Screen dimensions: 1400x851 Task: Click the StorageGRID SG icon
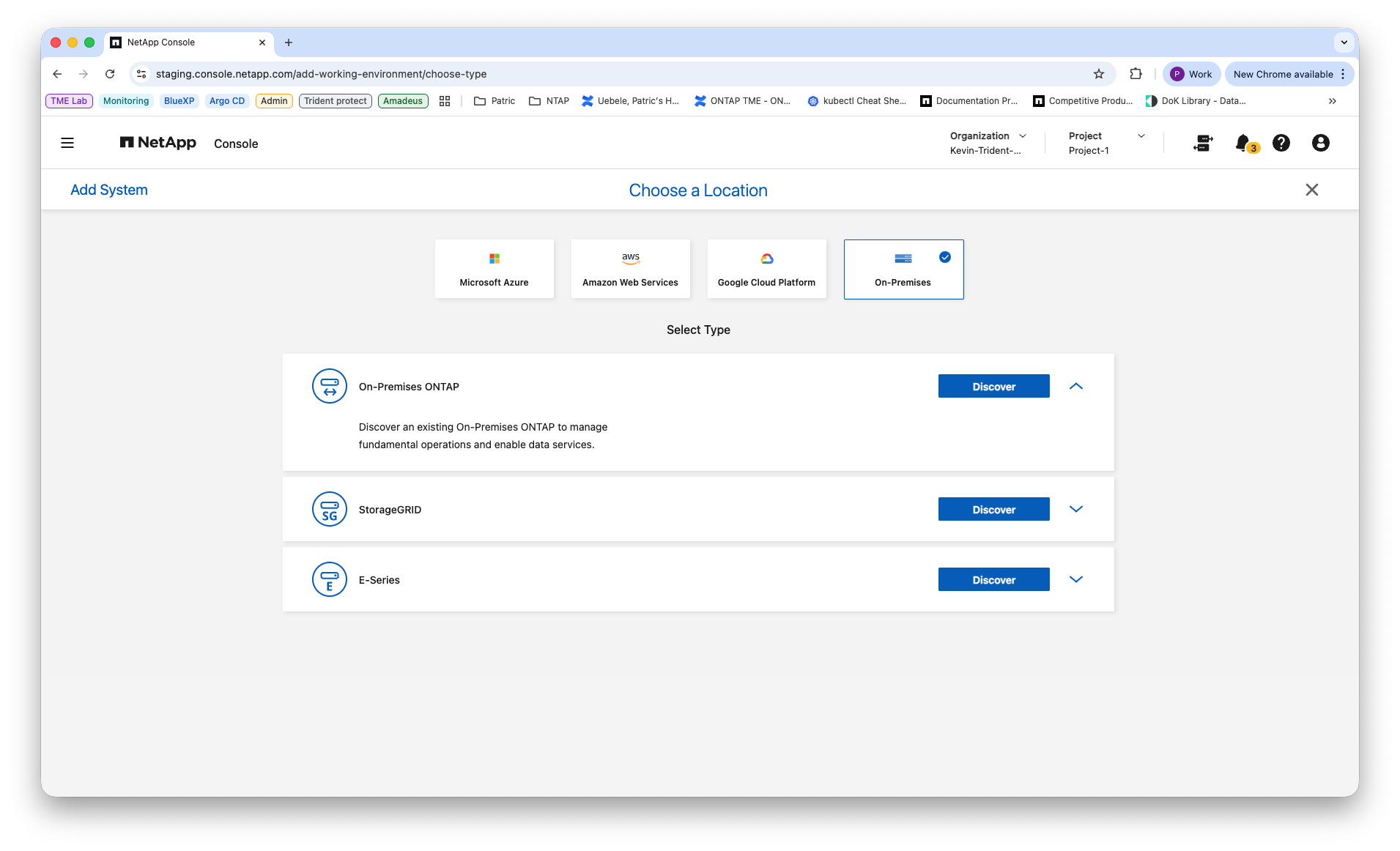(x=330, y=509)
